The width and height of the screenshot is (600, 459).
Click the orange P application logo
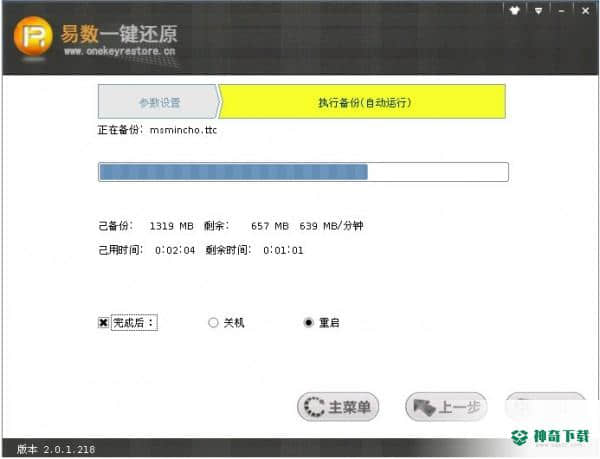(x=33, y=37)
